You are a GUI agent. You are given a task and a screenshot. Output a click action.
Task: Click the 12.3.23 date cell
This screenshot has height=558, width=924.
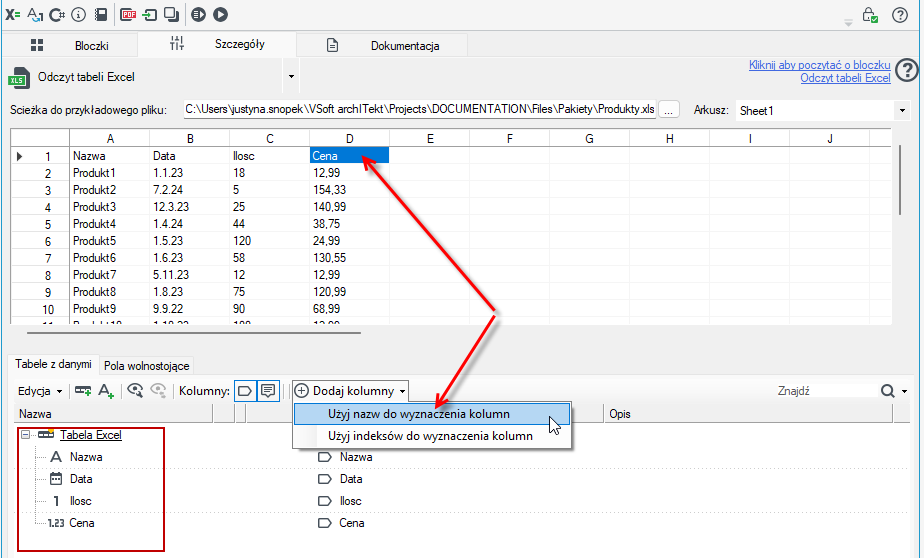(190, 207)
